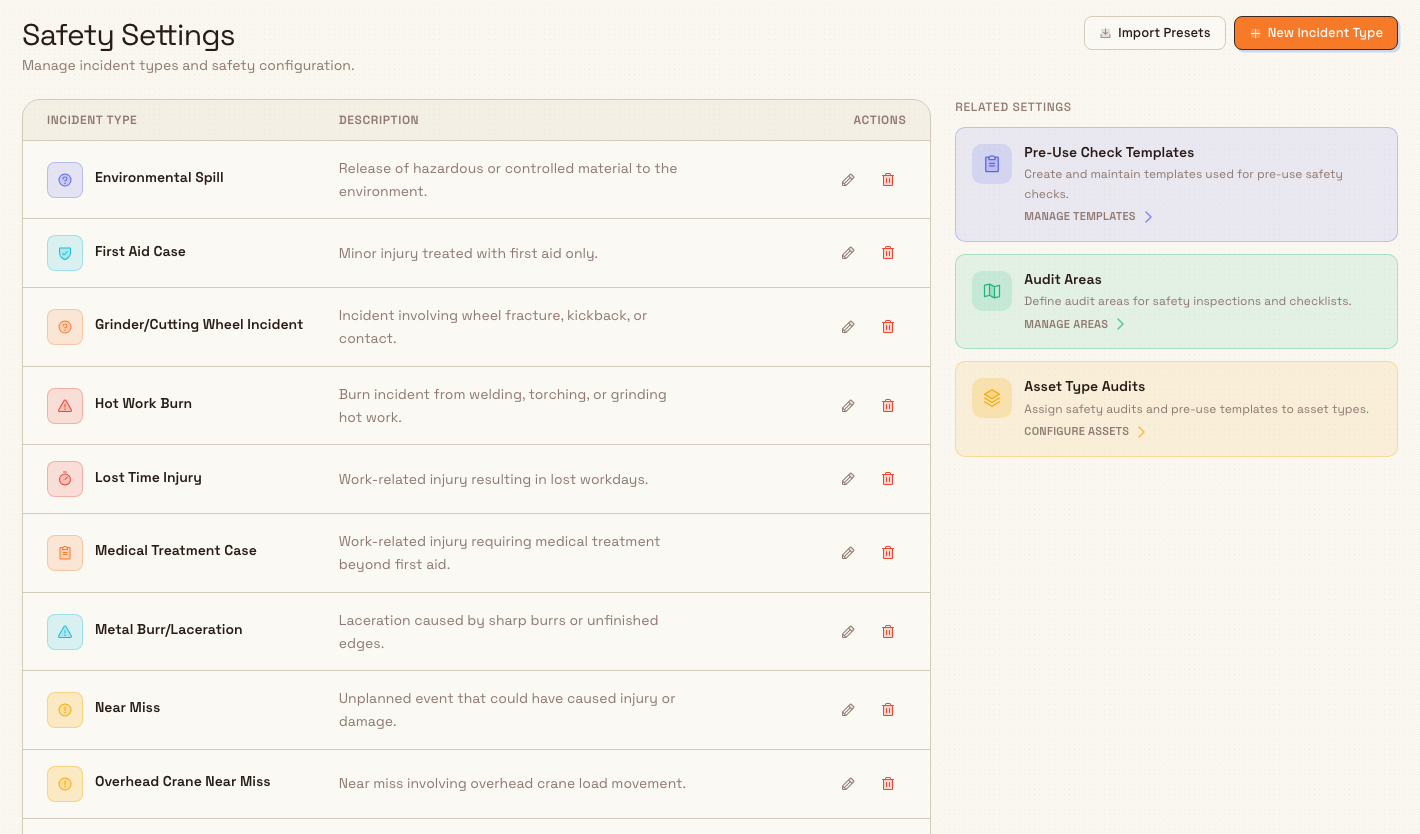
Task: Delete the Hot Work Burn incident type
Action: [x=888, y=406]
